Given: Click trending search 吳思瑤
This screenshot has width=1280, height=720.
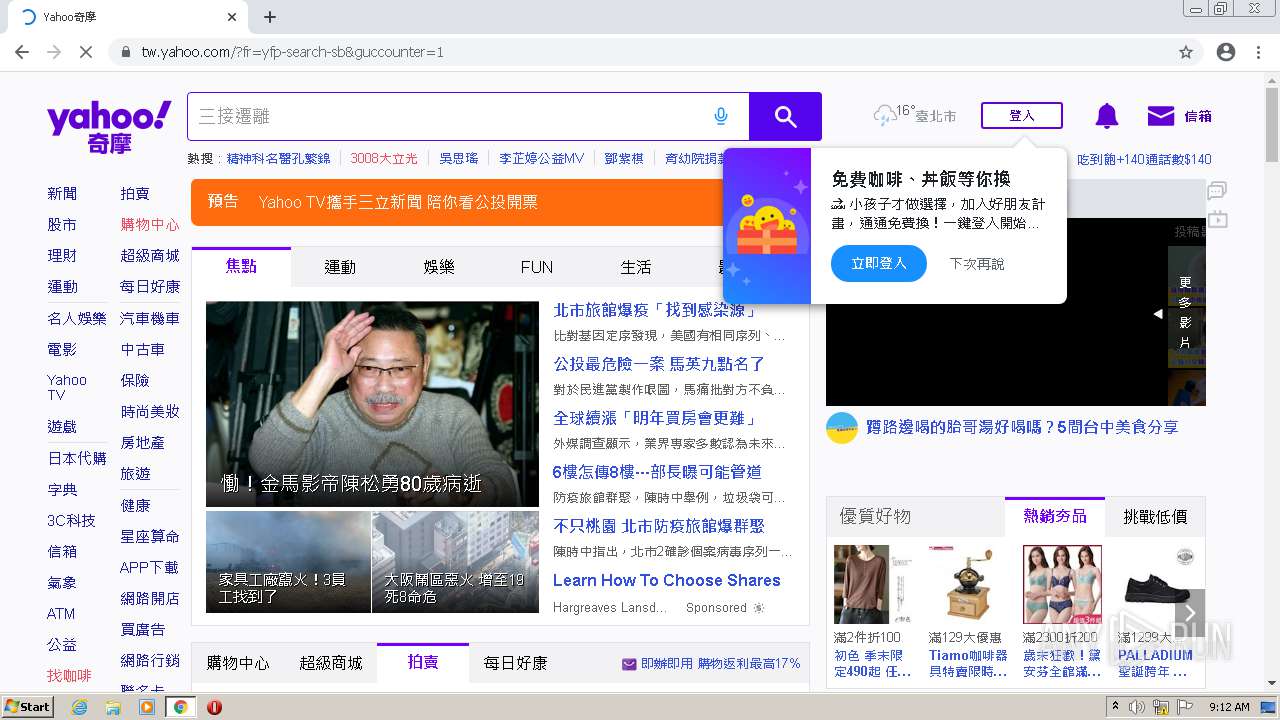Looking at the screenshot, I should tap(459, 158).
